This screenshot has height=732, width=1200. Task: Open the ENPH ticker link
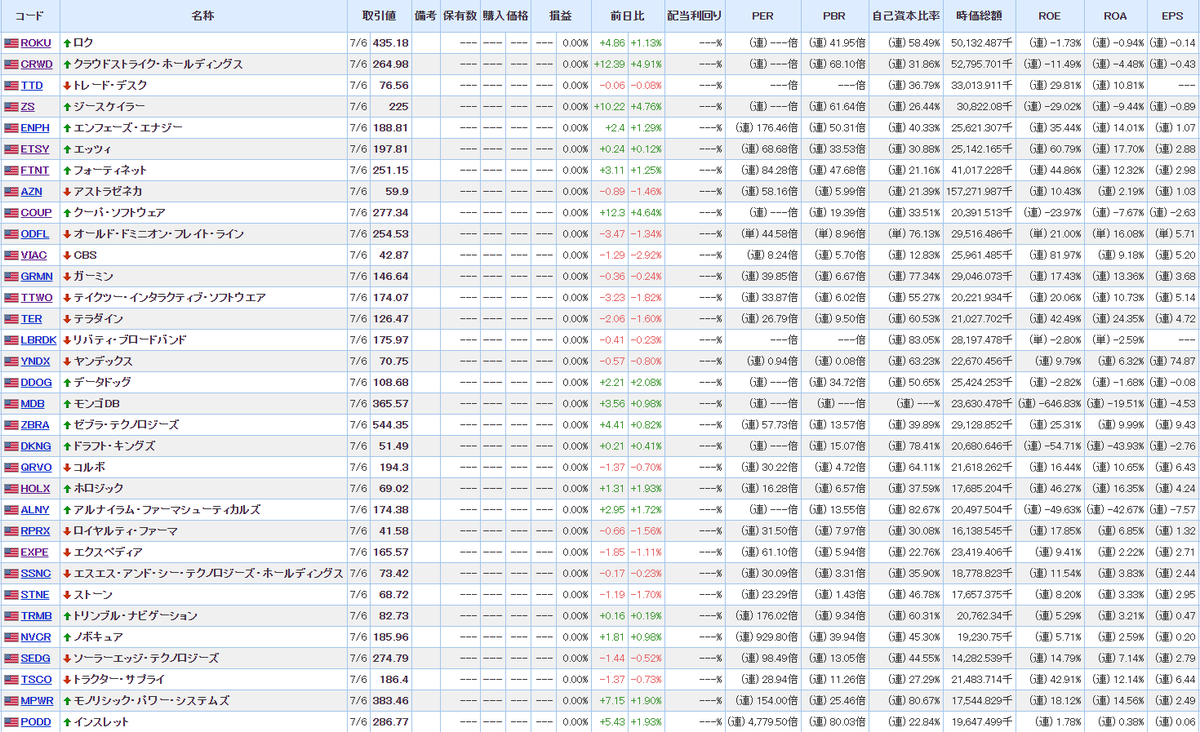pos(36,128)
